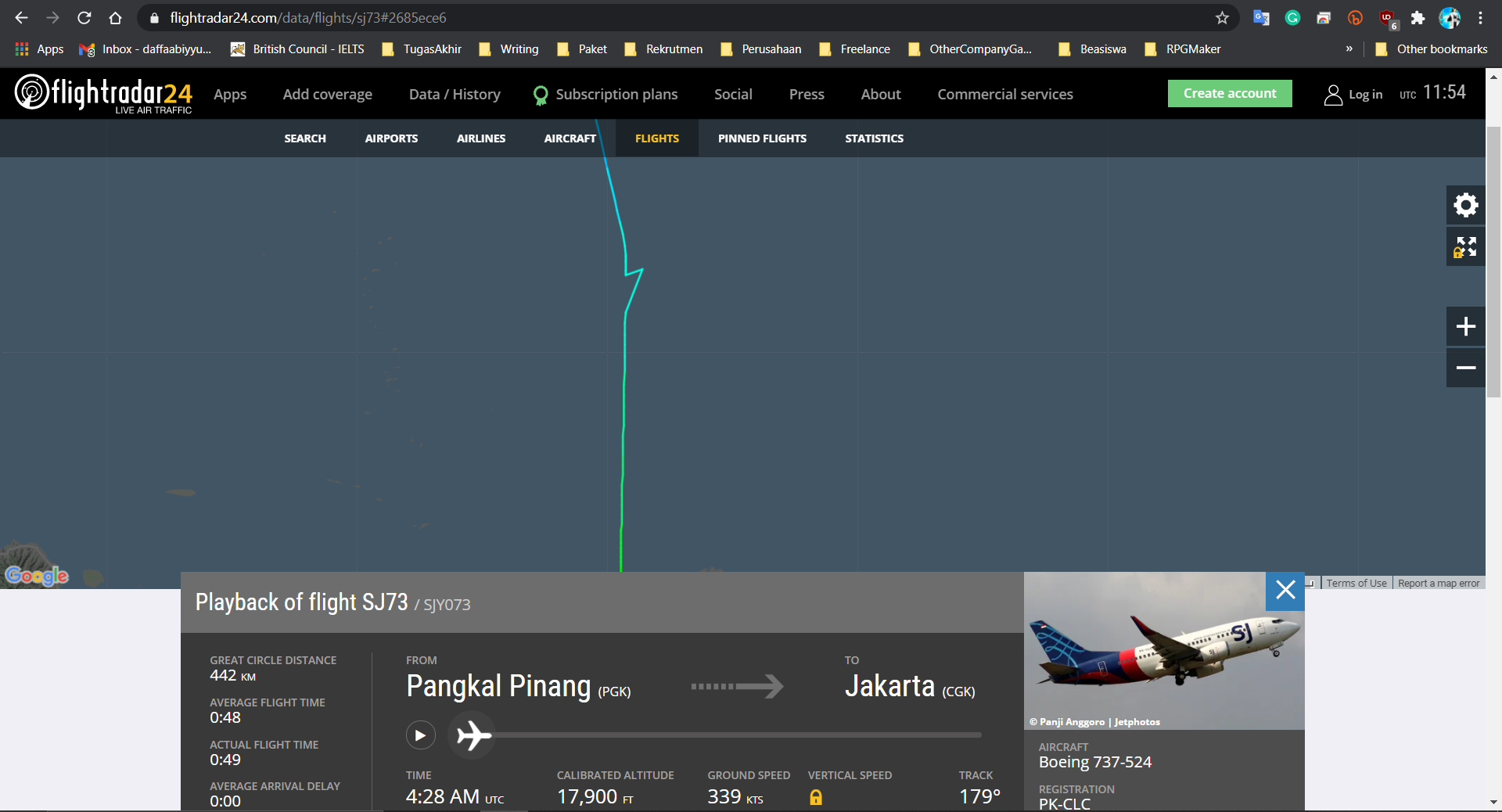The image size is (1502, 812).
Task: Switch to the SEARCH tab
Action: [305, 138]
